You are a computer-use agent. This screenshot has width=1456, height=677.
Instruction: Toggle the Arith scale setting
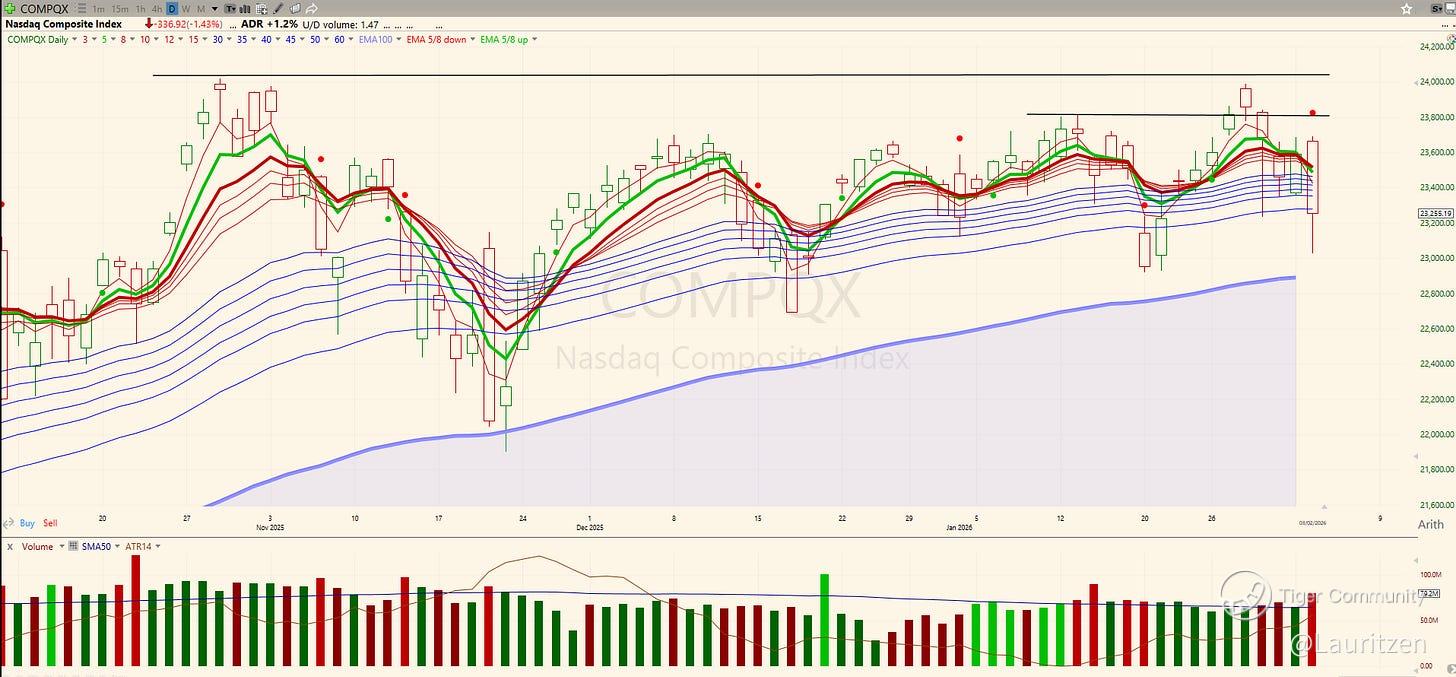click(1431, 524)
